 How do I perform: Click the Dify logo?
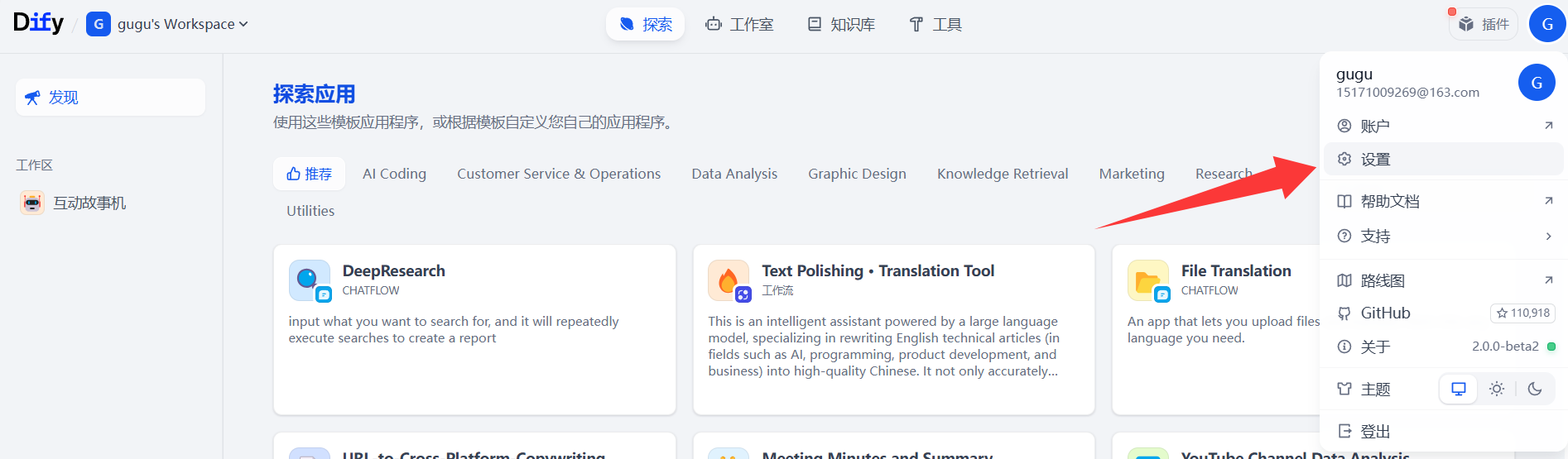(x=38, y=23)
